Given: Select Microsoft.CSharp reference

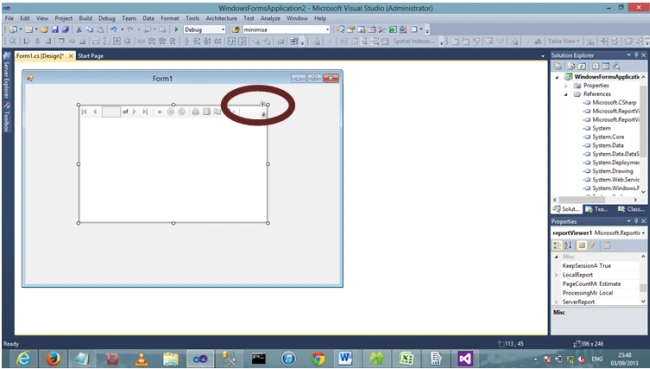Looking at the screenshot, I should pos(614,102).
